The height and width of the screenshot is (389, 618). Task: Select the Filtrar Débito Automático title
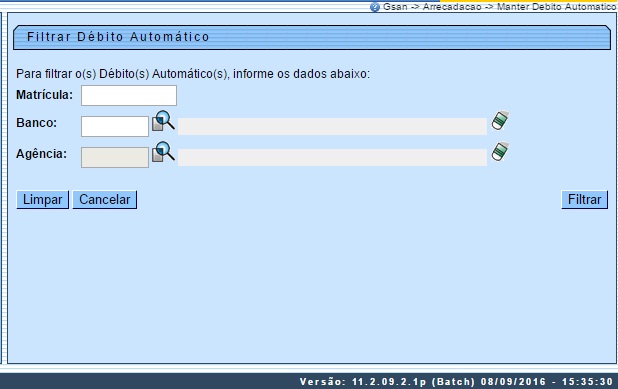coord(118,37)
